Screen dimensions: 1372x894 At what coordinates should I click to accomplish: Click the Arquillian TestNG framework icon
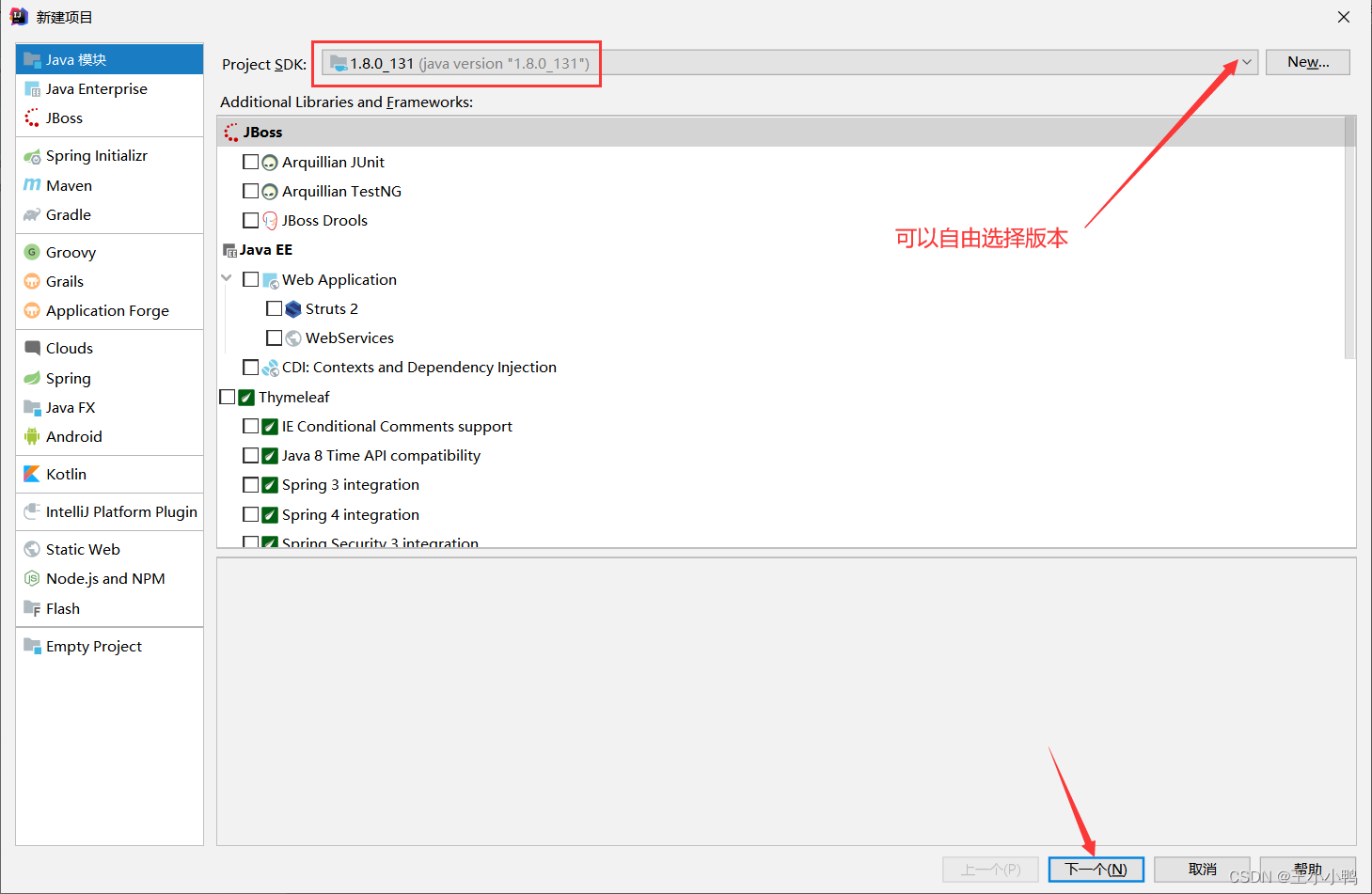(270, 192)
